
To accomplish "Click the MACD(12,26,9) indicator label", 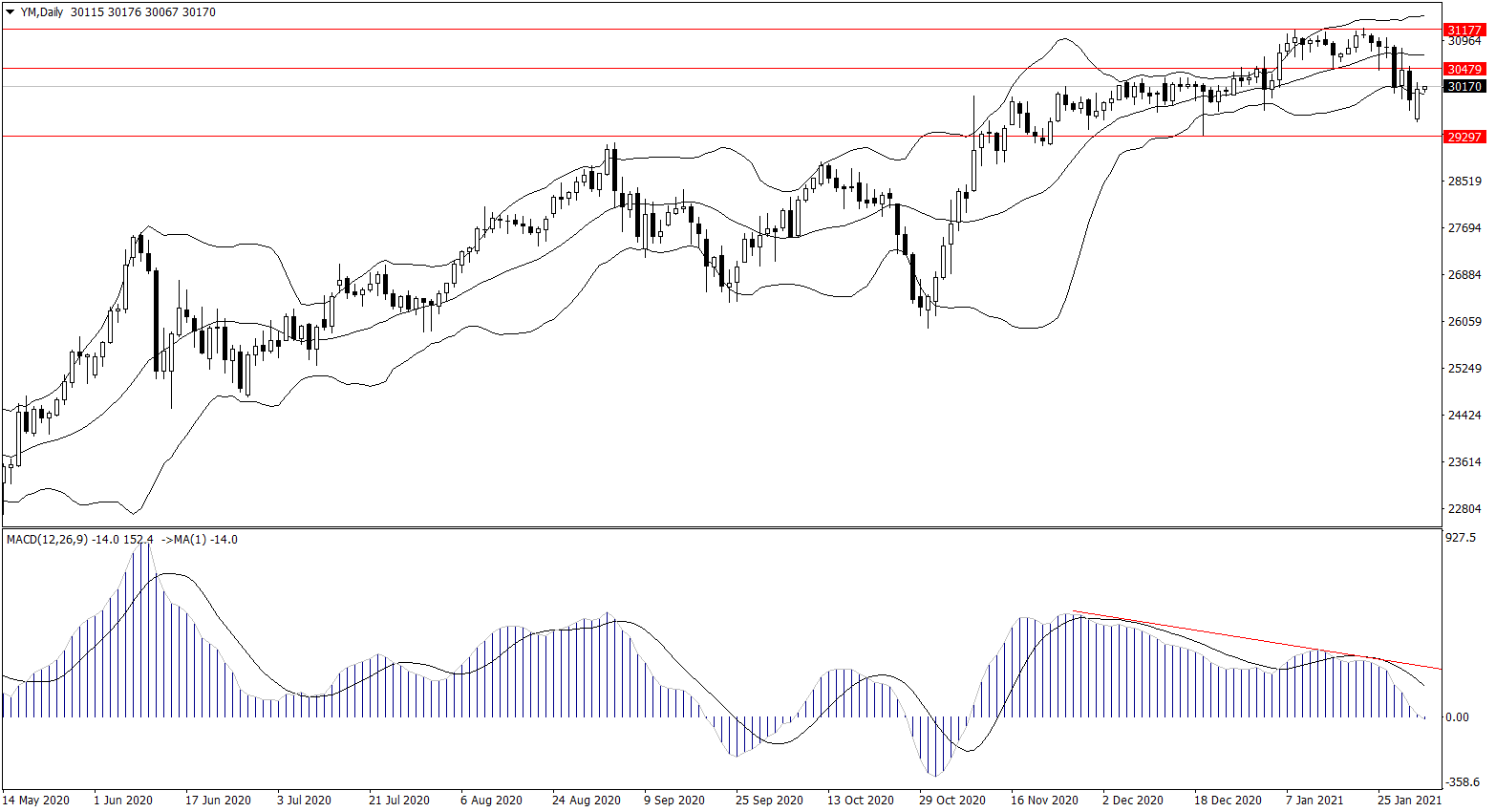I will click(x=47, y=540).
